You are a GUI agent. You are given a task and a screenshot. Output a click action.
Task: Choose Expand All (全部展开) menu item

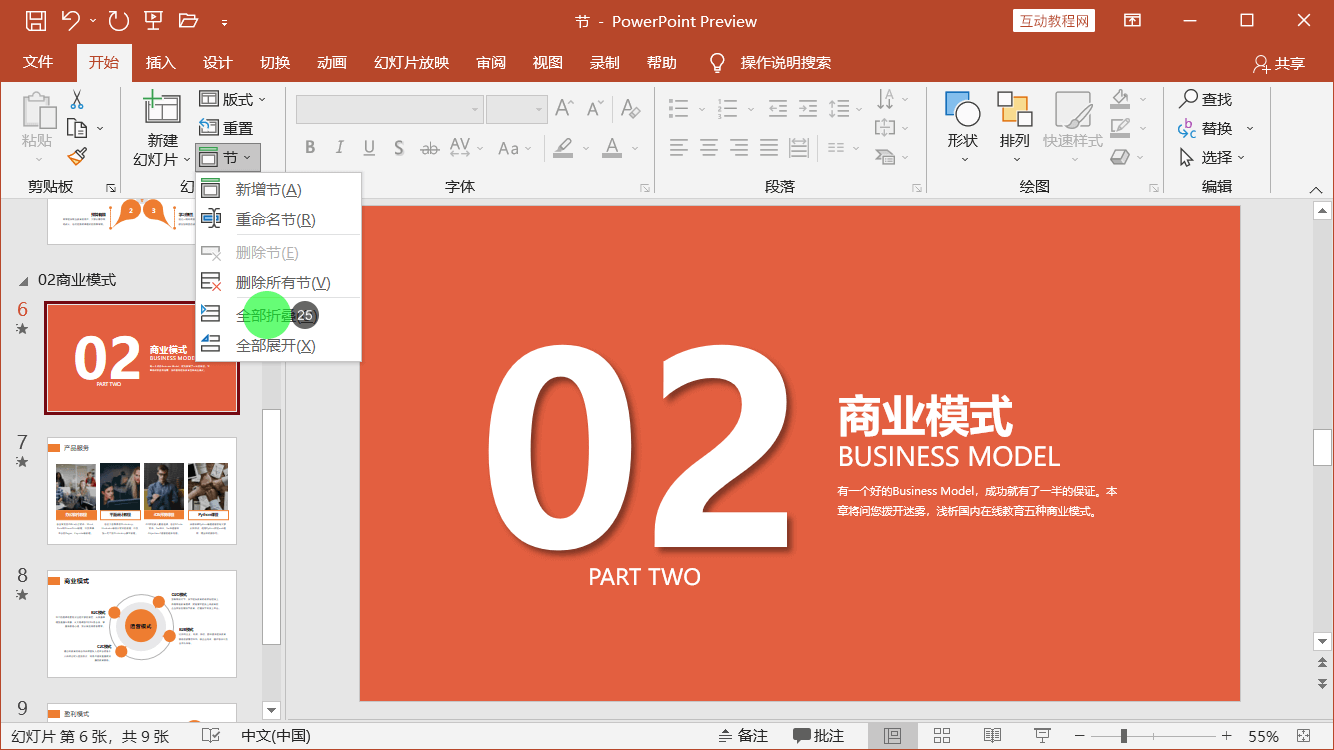click(x=278, y=345)
